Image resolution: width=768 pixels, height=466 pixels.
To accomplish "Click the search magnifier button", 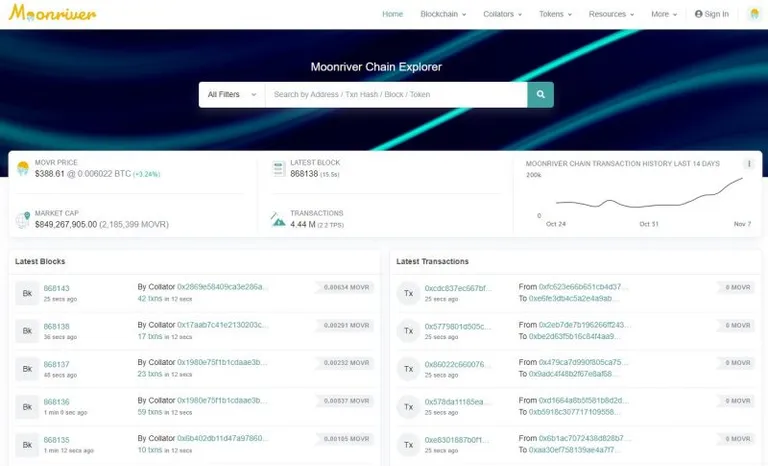I will pos(540,95).
